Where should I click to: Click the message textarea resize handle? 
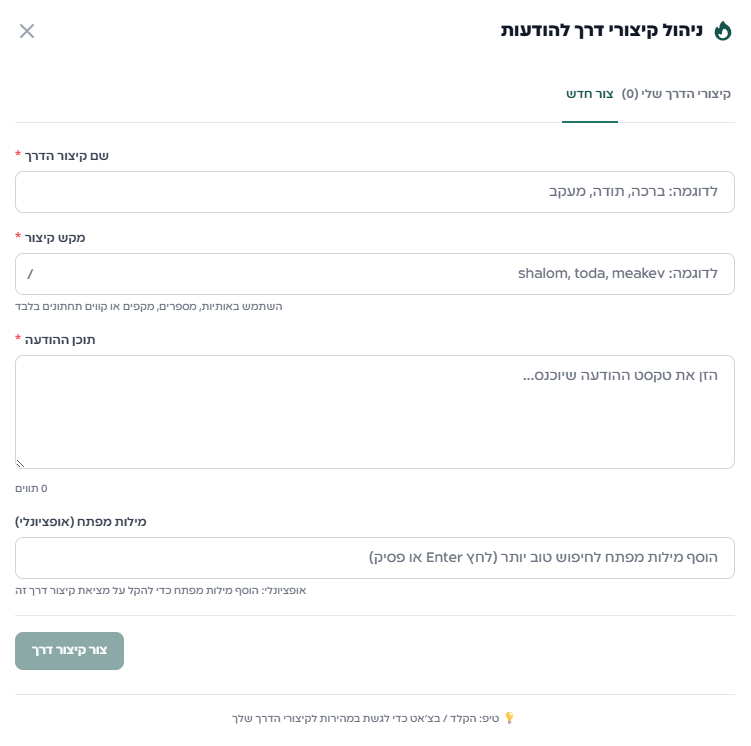(x=21, y=463)
